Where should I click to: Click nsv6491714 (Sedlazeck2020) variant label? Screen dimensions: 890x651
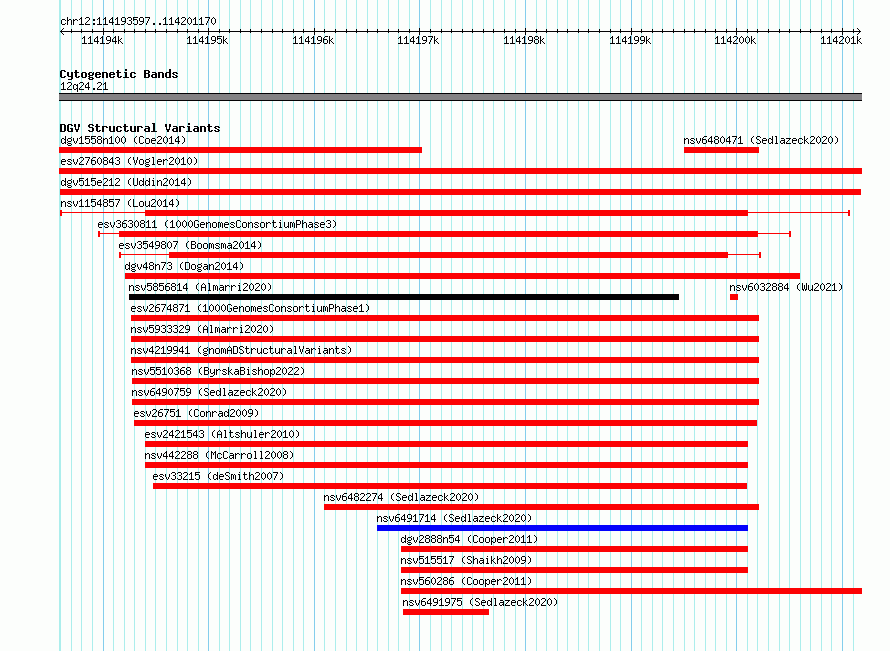pos(454,518)
